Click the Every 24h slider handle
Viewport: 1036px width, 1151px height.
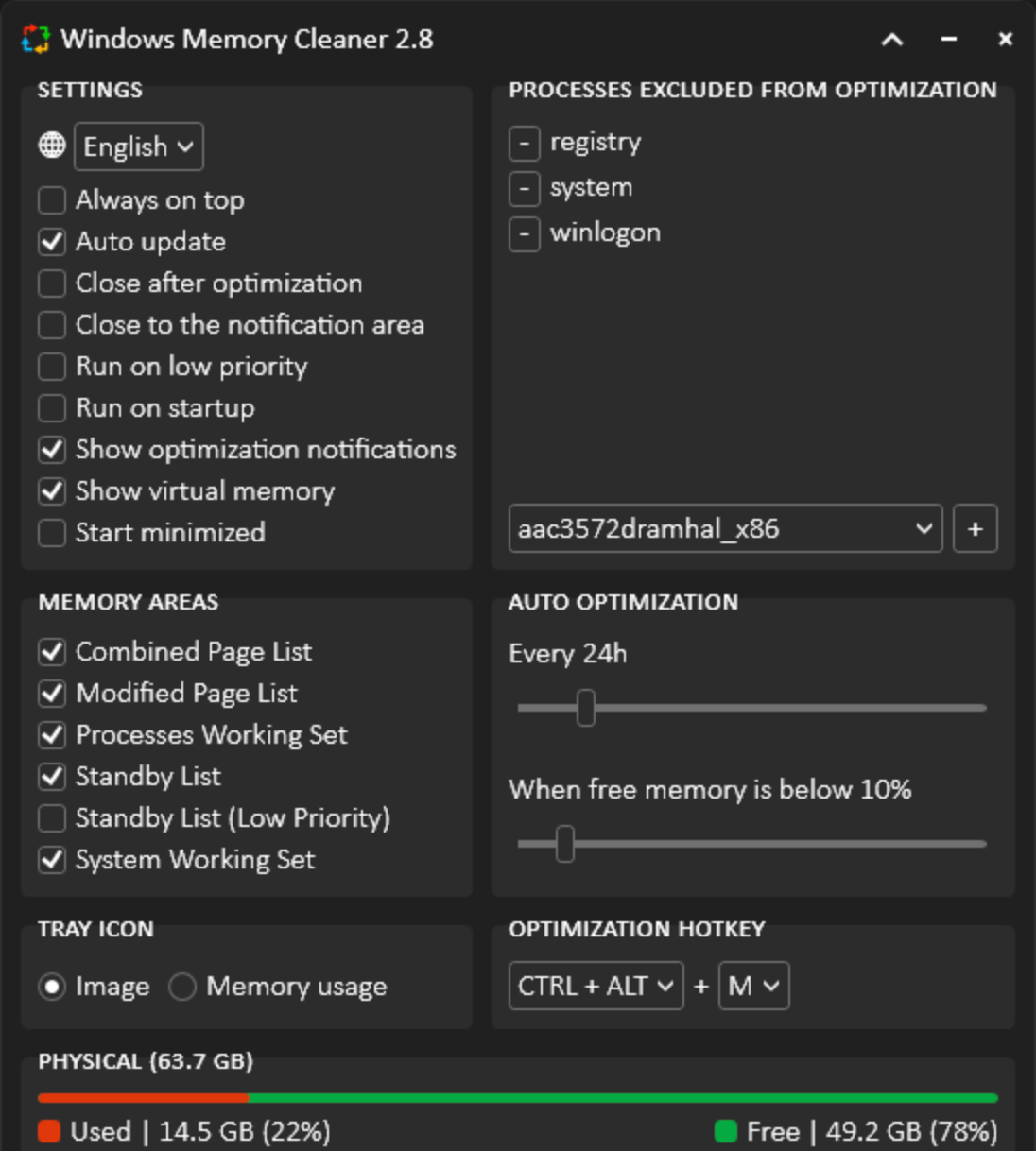click(586, 708)
